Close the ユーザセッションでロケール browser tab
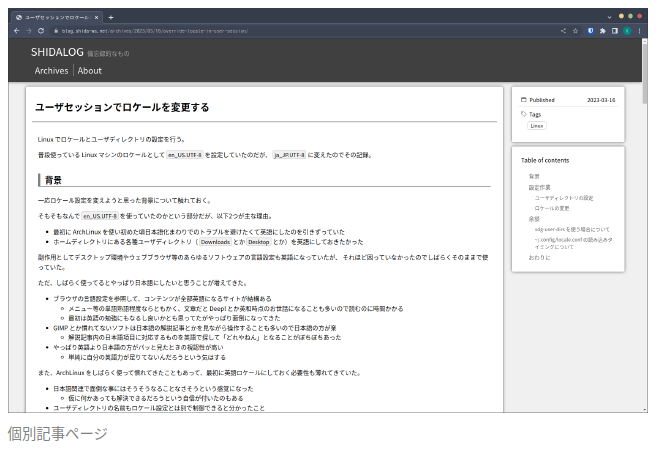Image resolution: width=661 pixels, height=457 pixels. tap(97, 17)
